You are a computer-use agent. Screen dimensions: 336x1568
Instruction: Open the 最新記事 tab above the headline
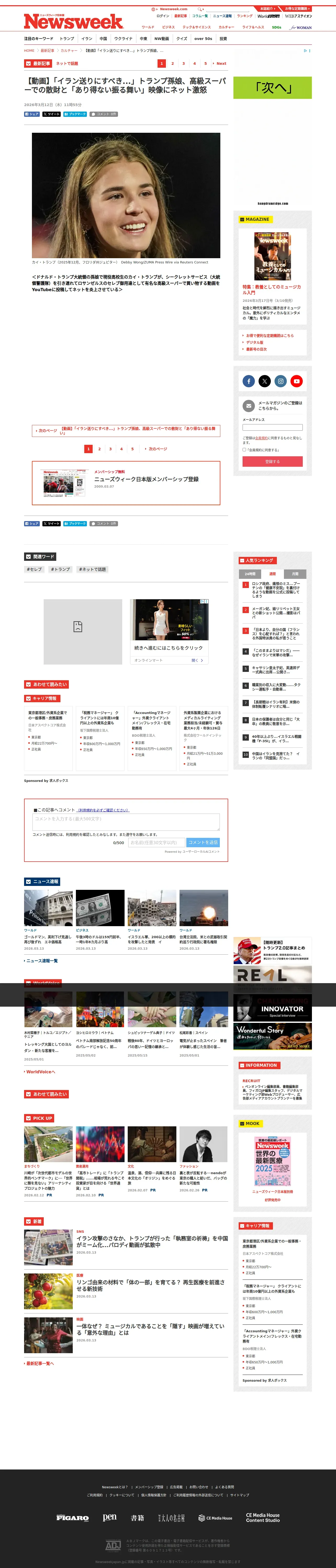(38, 63)
